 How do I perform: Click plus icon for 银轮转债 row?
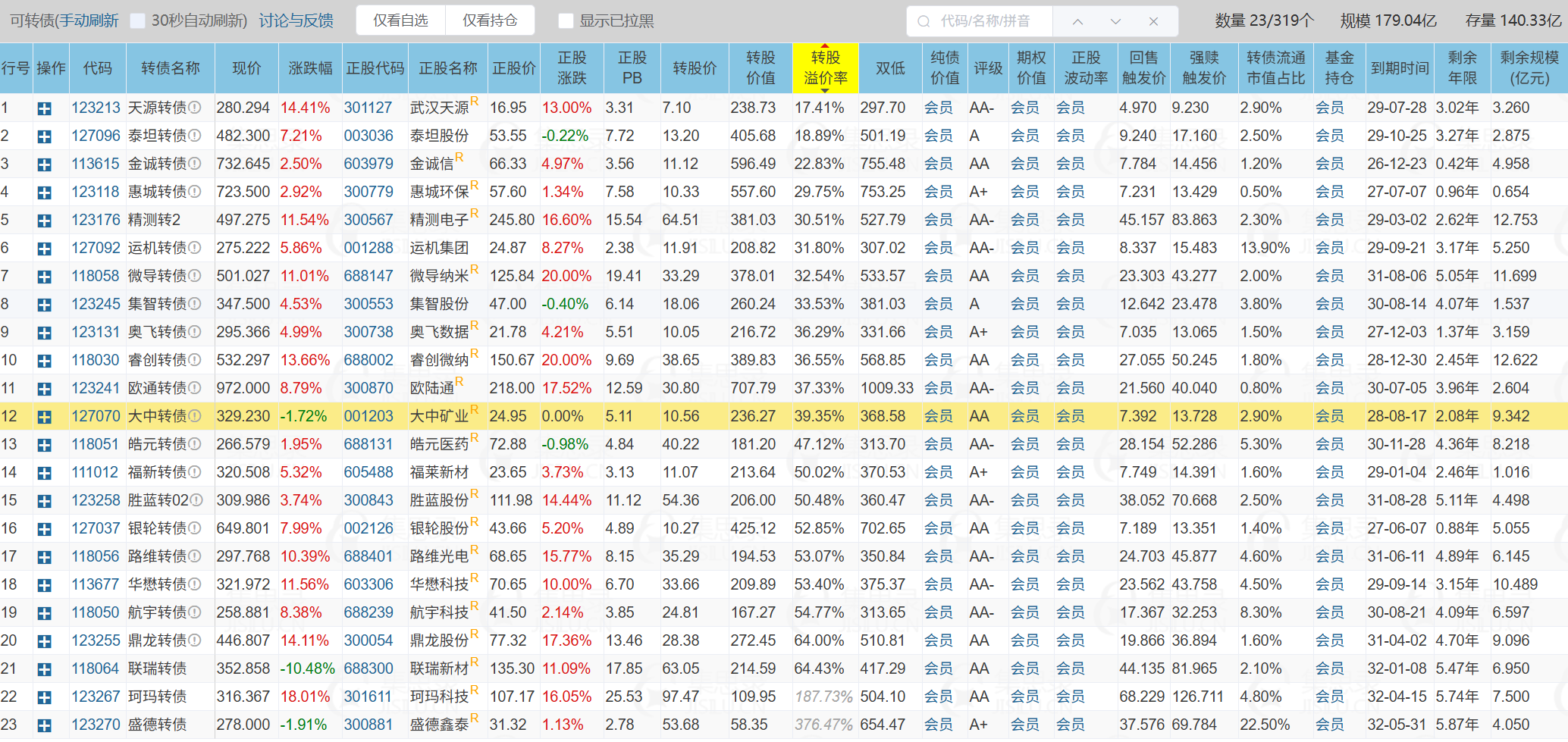point(45,530)
